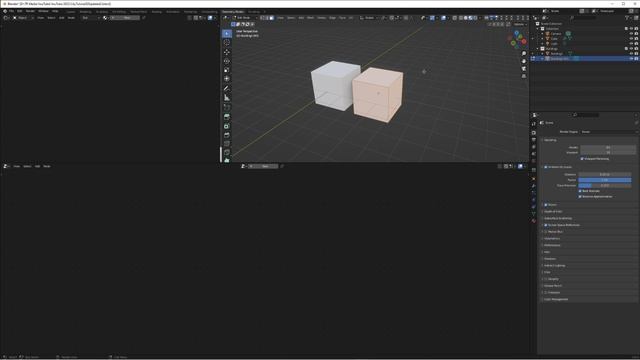Select the Scale tool
Screen dimensions: 640x360
click(x=227, y=70)
